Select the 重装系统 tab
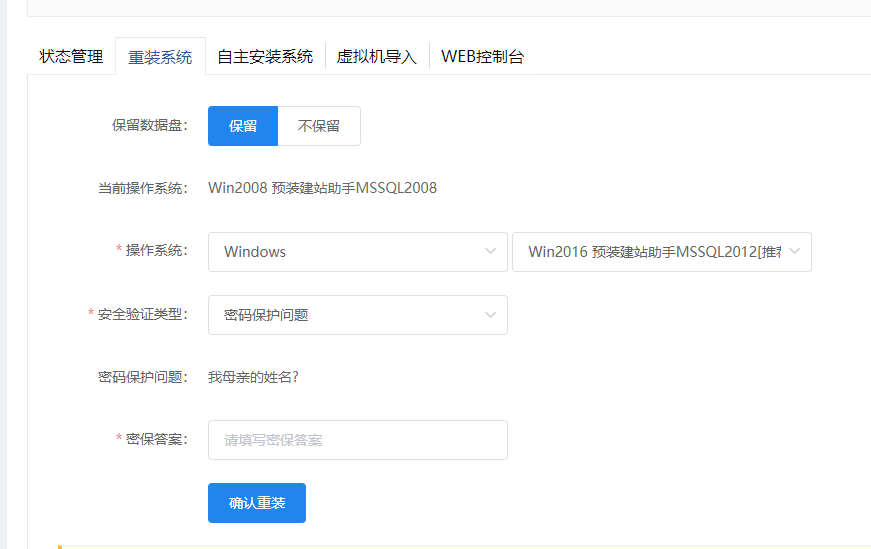The image size is (871, 549). [160, 57]
